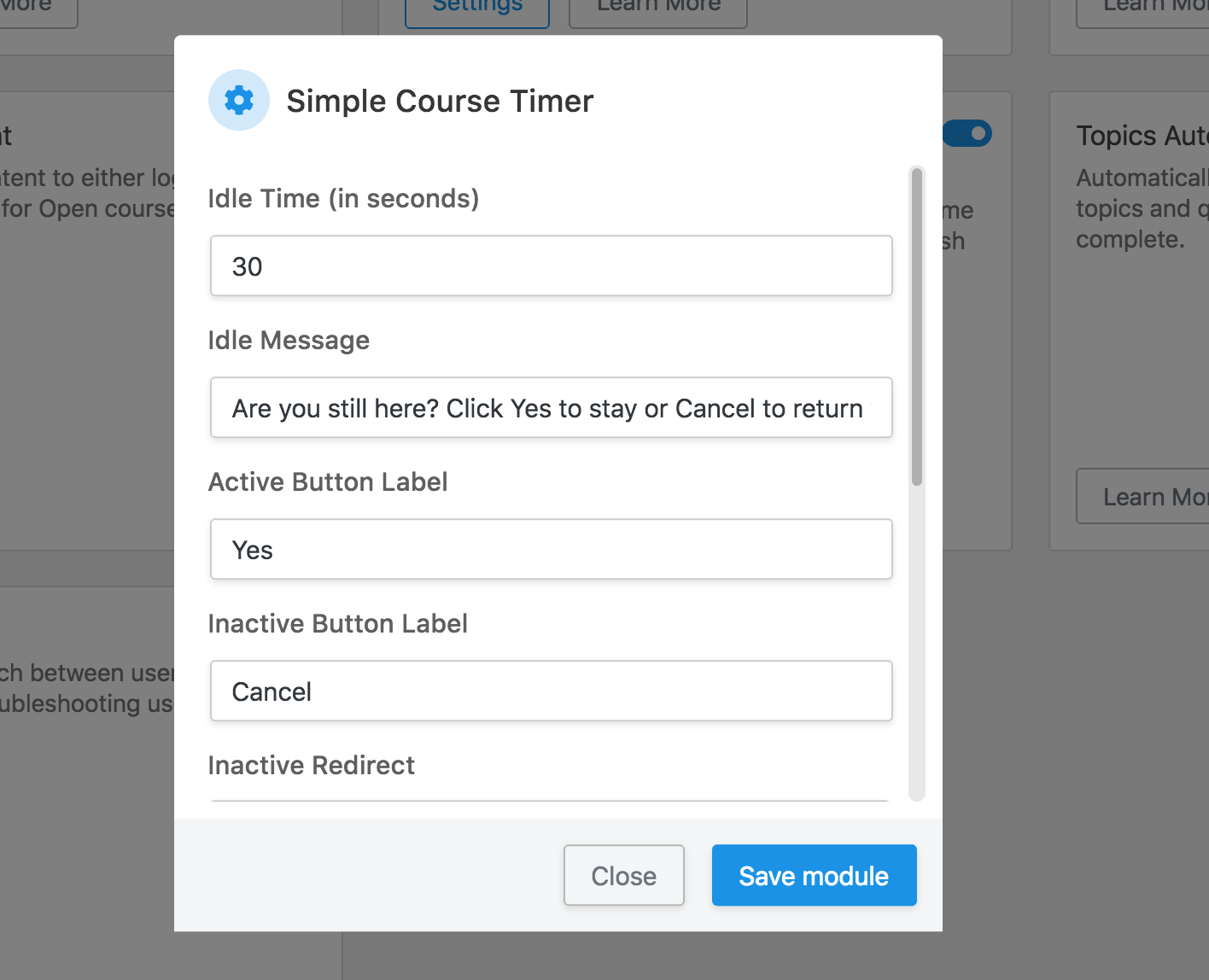Open Settings button at top of page
This screenshot has width=1209, height=980.
coord(476,9)
